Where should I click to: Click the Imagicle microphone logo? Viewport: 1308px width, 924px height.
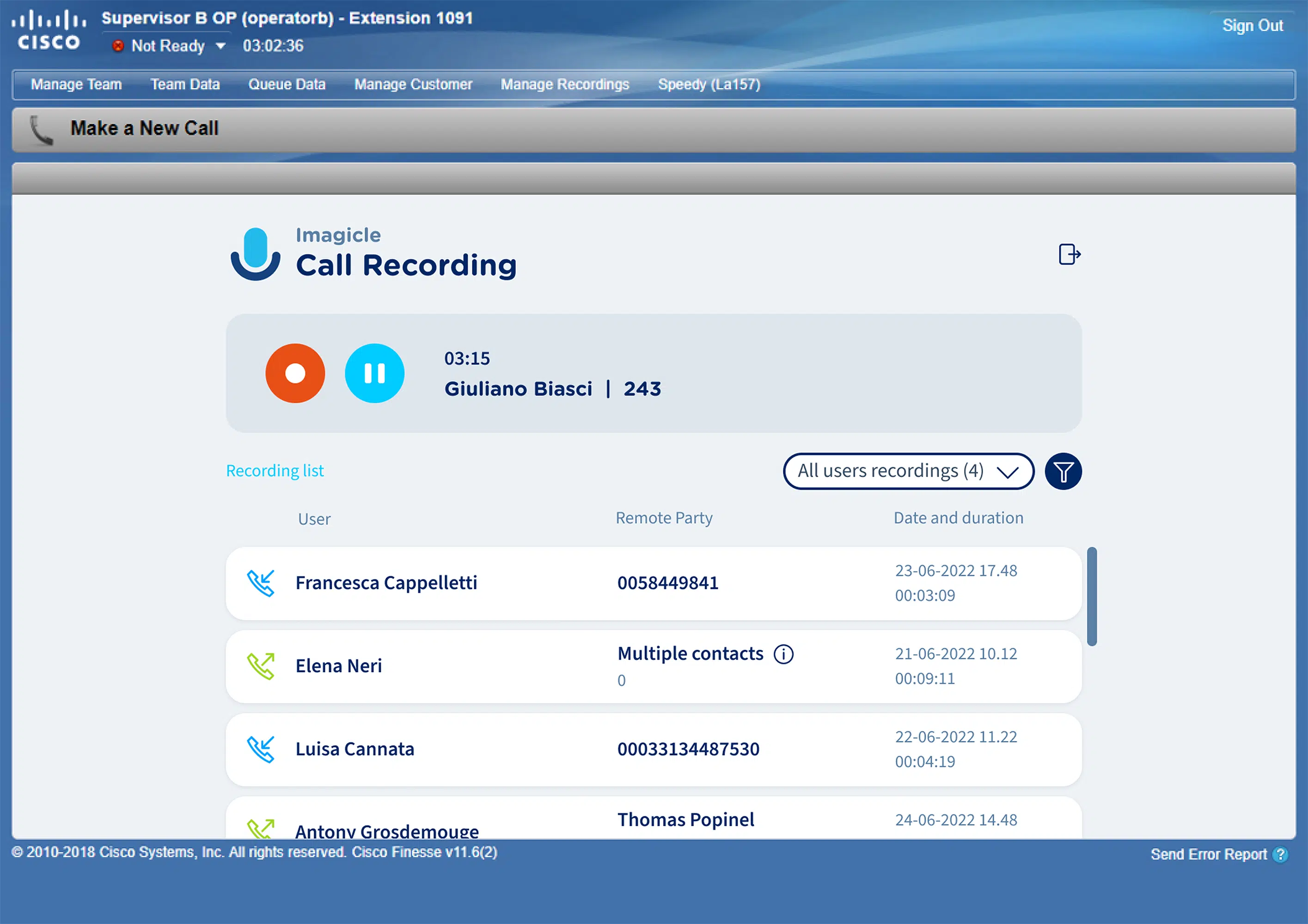[x=255, y=255]
